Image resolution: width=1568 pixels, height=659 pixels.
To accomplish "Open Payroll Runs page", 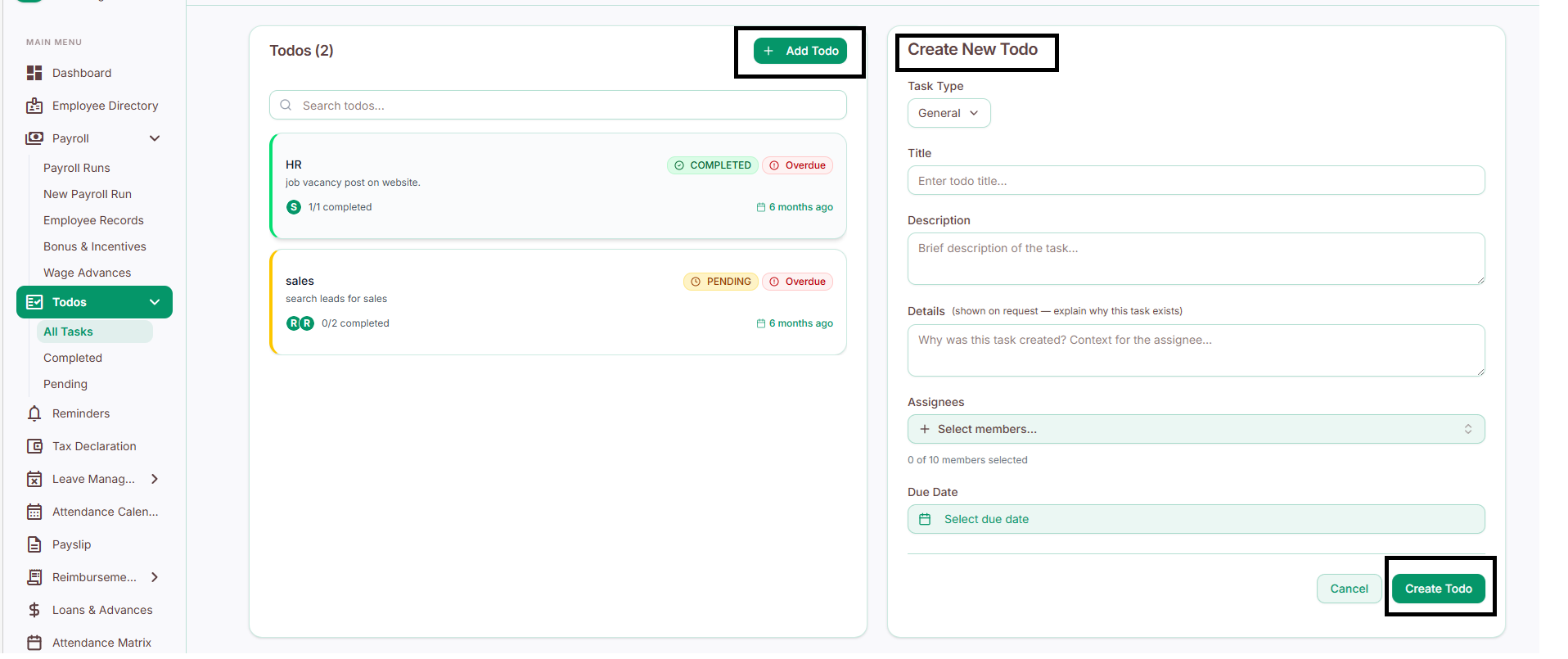I will (77, 168).
